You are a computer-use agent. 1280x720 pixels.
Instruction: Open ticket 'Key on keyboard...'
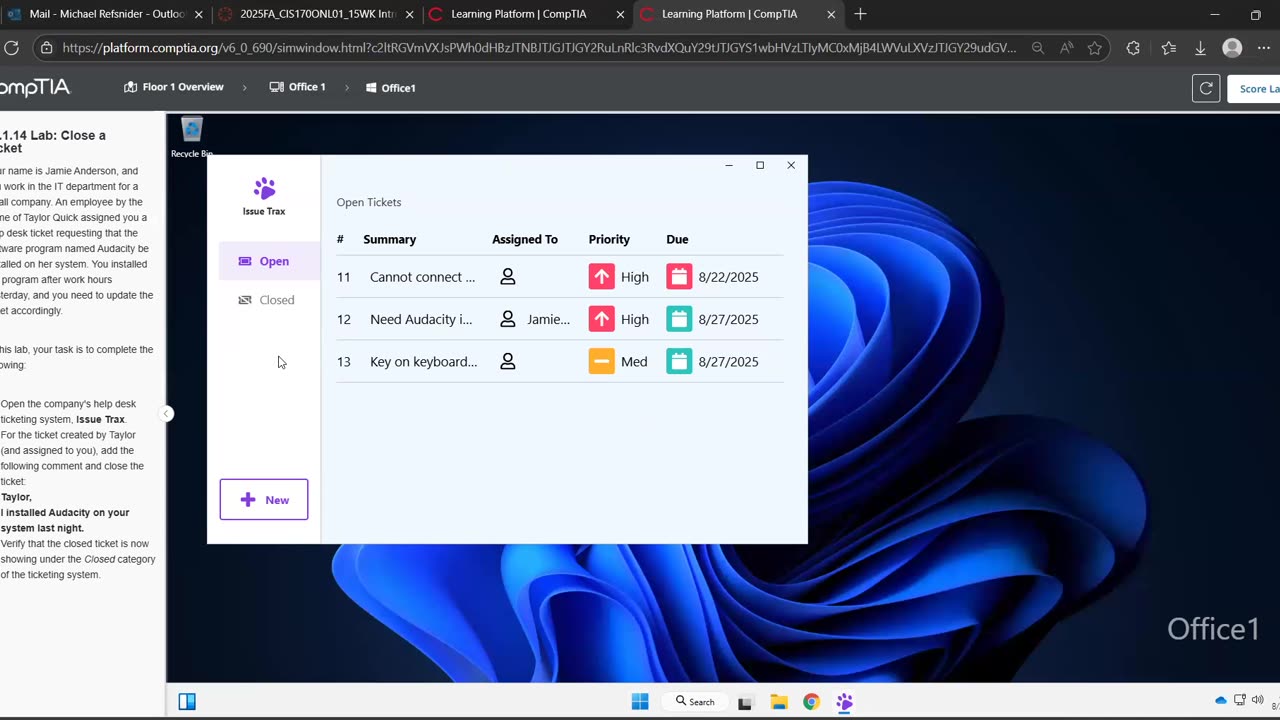423,361
